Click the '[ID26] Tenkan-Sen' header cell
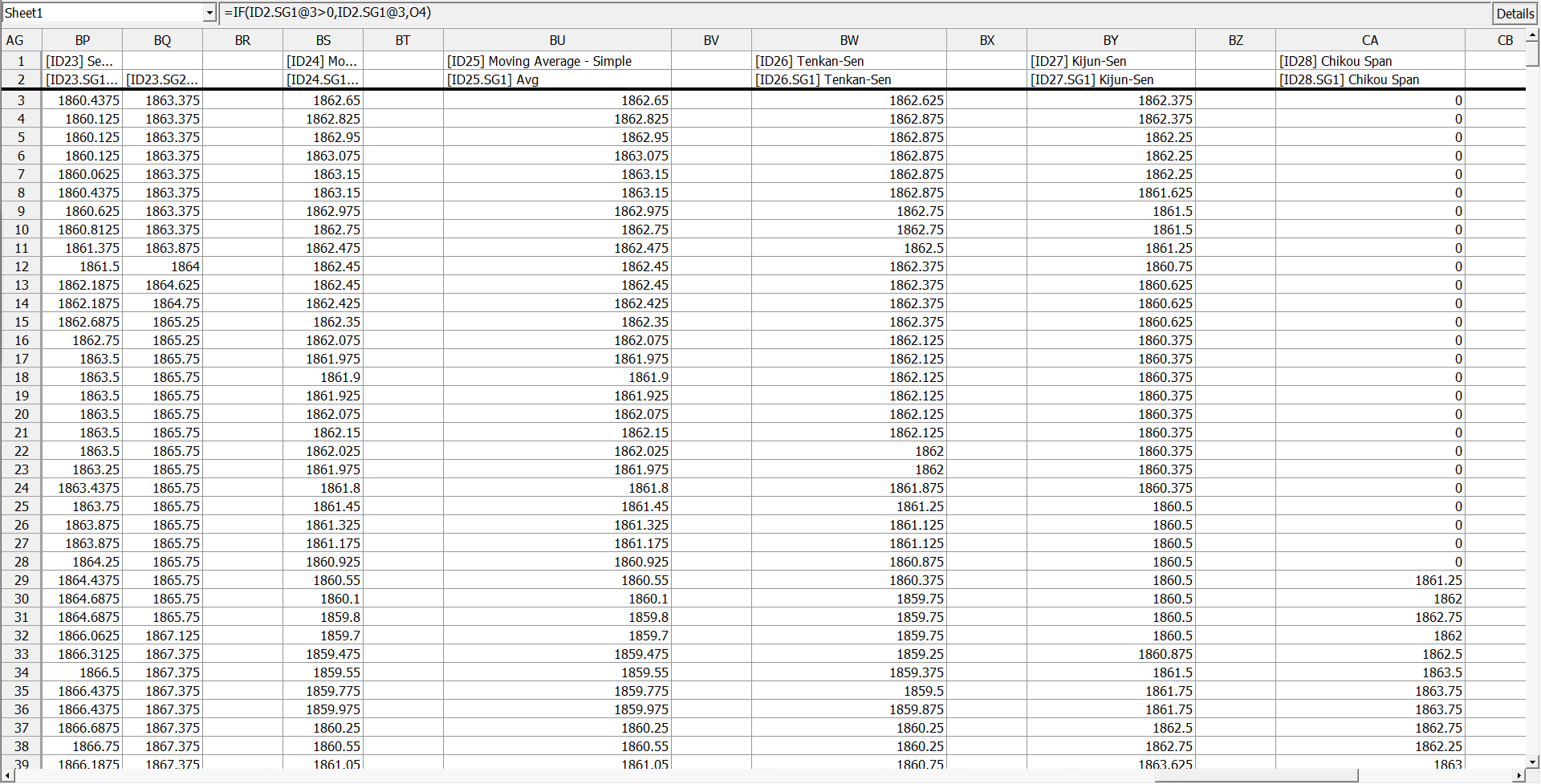1541x784 pixels. [x=849, y=61]
